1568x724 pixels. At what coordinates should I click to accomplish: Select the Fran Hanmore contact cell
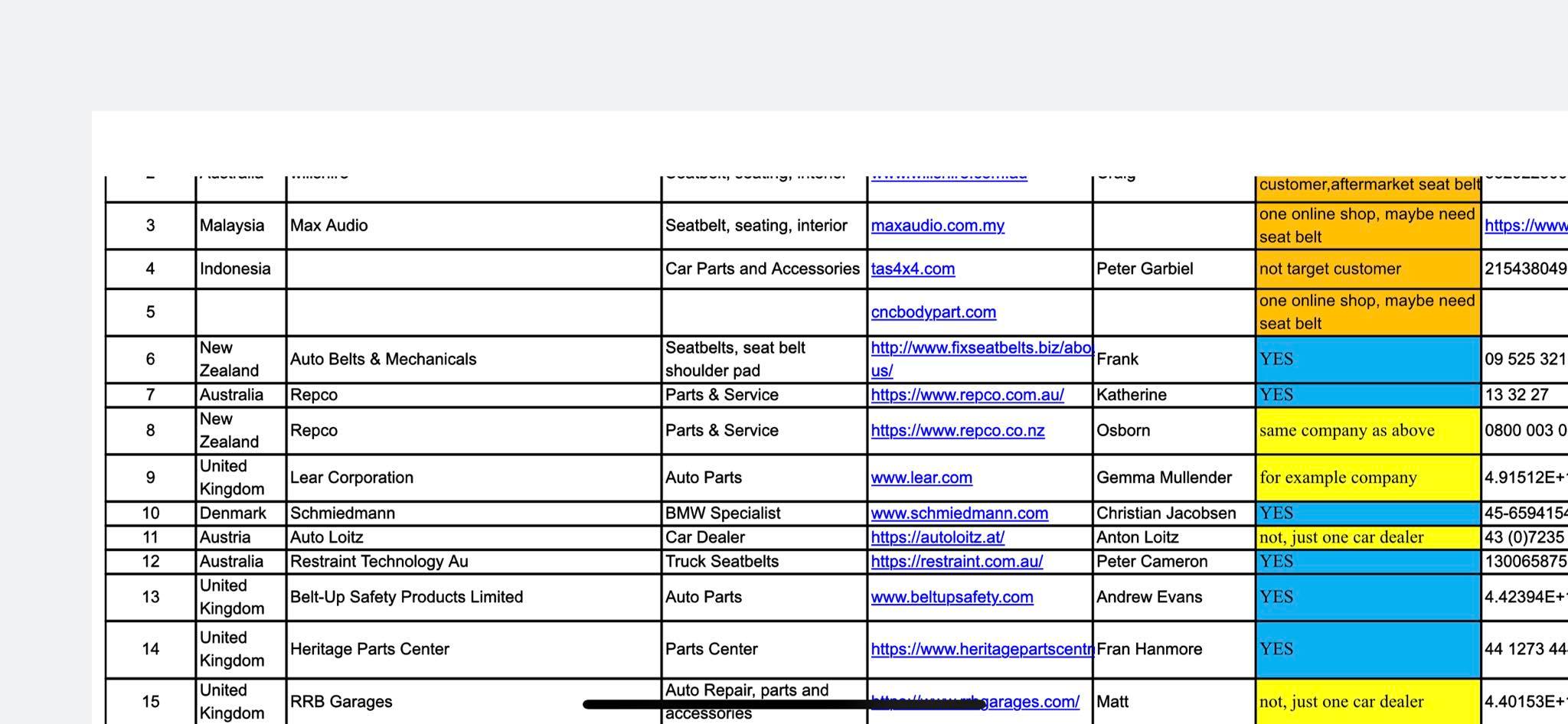[1174, 649]
